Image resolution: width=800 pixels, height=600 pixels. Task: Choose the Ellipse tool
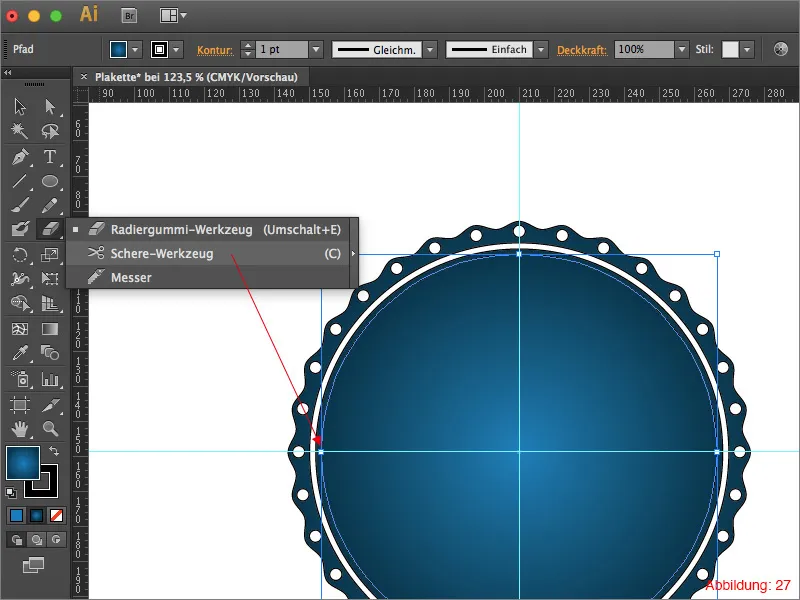tap(49, 181)
